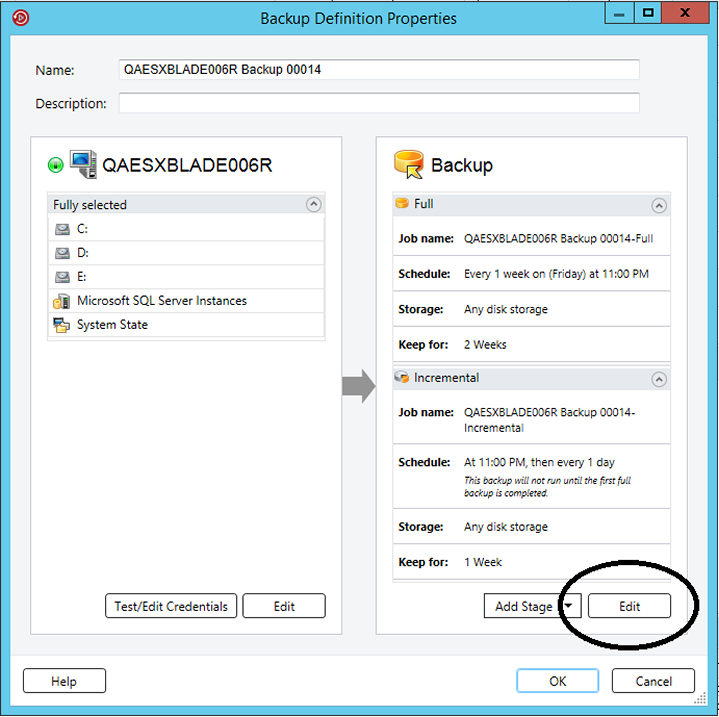Image resolution: width=719 pixels, height=717 pixels.
Task: Click the 'Fully selected' header text
Action: pos(90,205)
